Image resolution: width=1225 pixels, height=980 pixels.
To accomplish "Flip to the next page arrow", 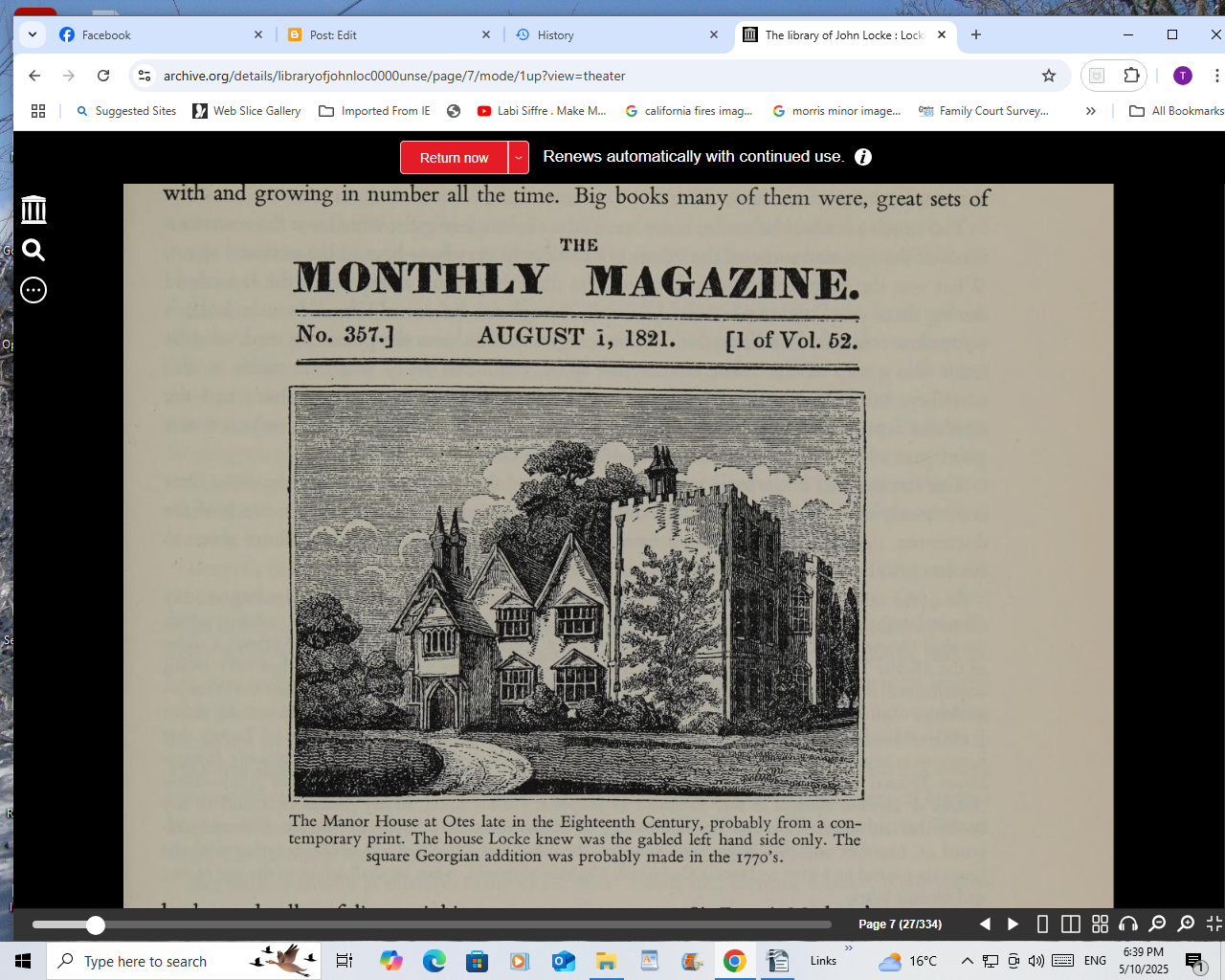I will [1013, 924].
